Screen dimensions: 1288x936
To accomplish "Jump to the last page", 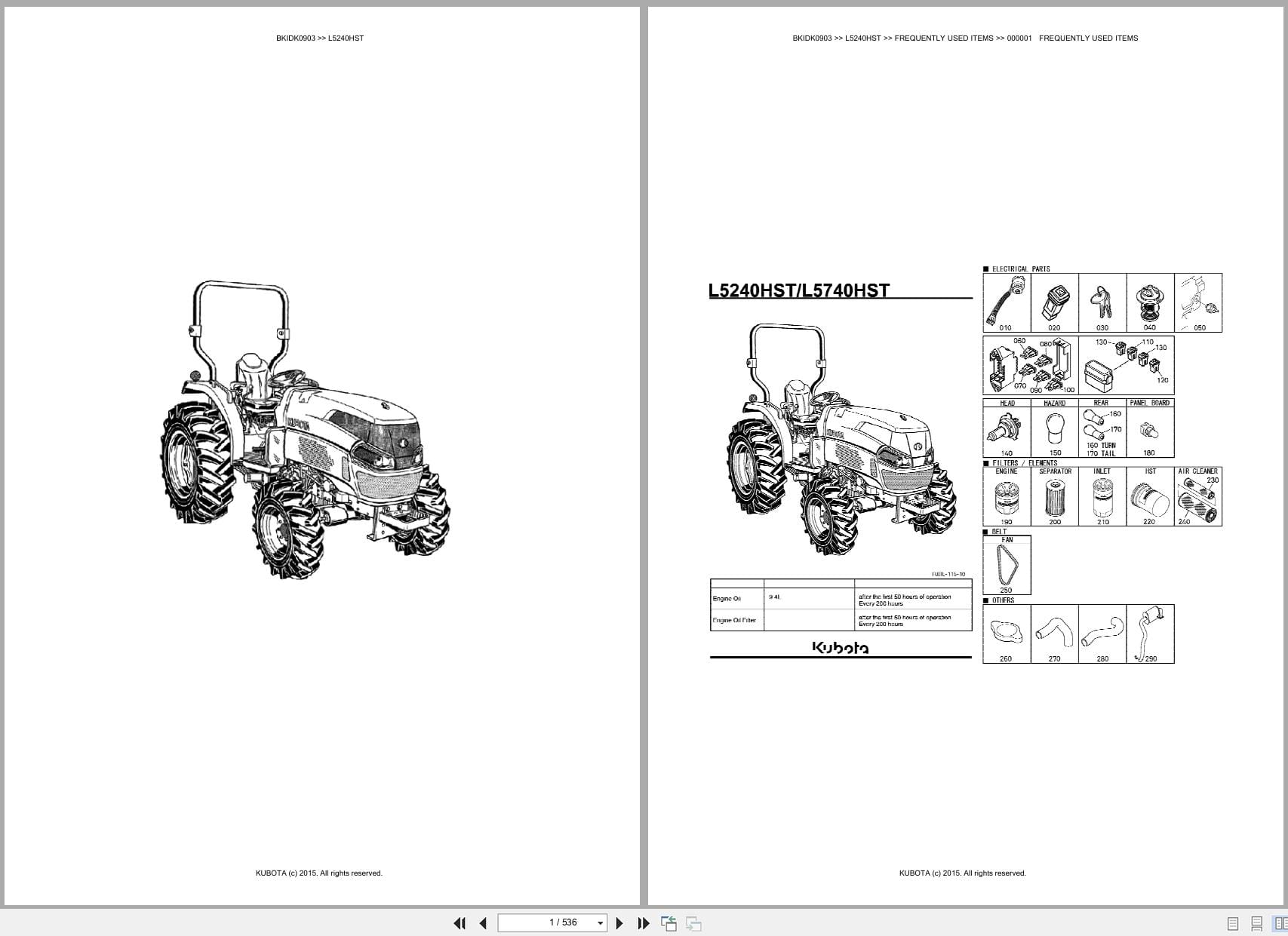I will [x=644, y=923].
